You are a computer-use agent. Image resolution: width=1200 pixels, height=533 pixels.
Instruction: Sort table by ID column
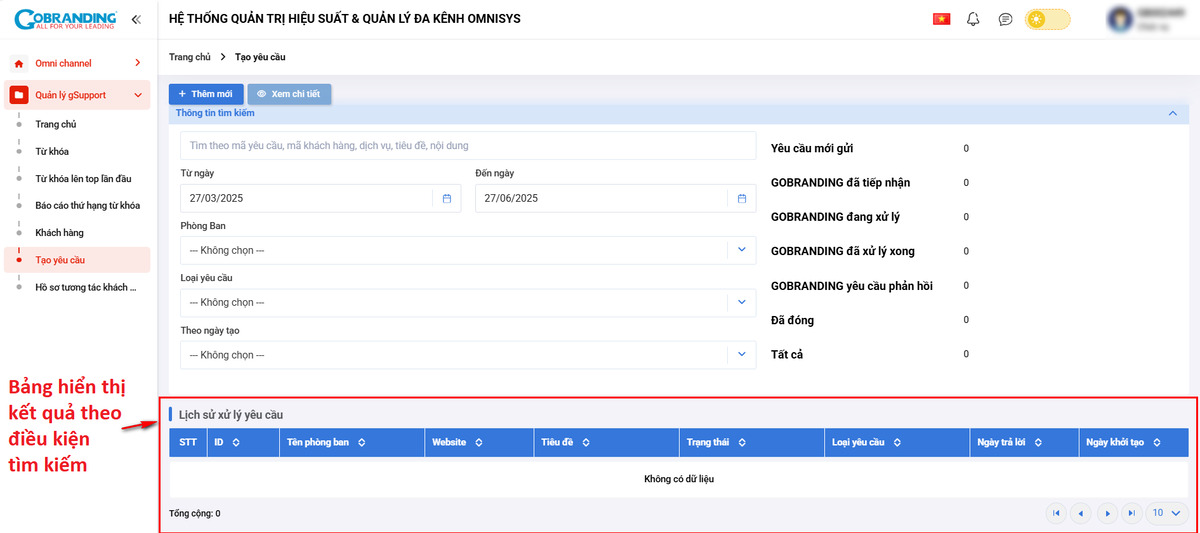click(236, 442)
